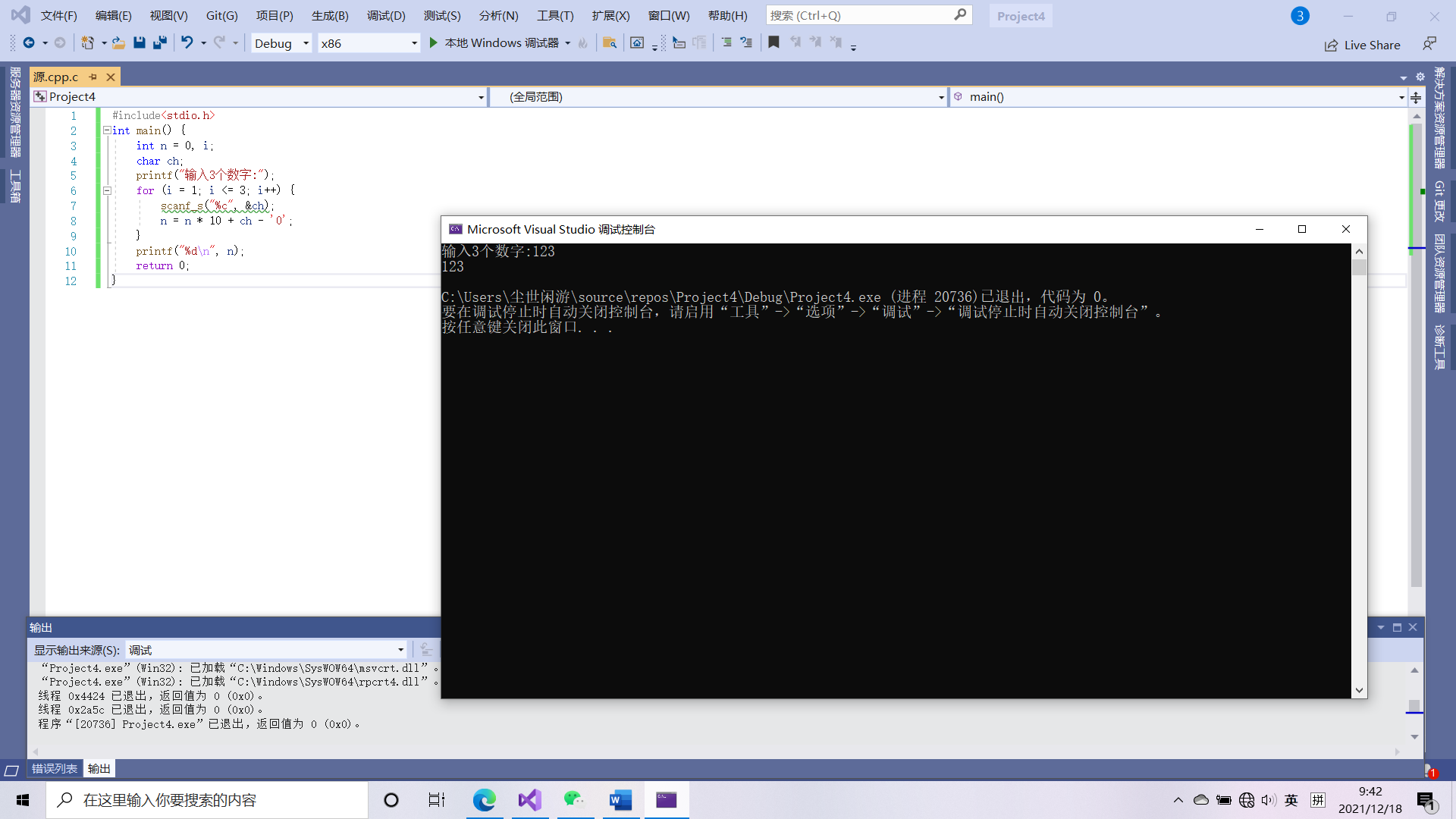Toggle the pin on 源.cpp.c tab
The width and height of the screenshot is (1456, 819).
tap(93, 77)
